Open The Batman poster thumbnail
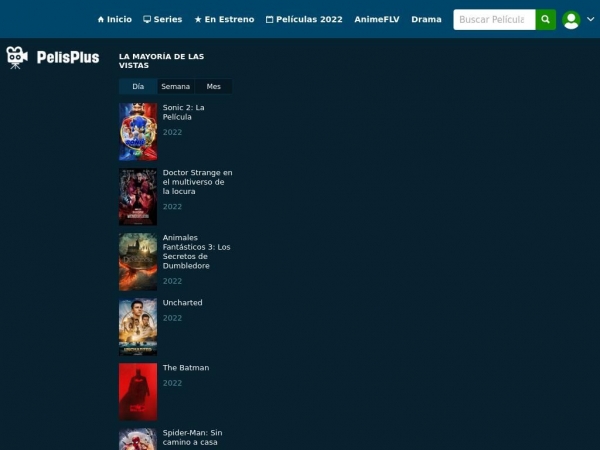Image resolution: width=600 pixels, height=450 pixels. 138,392
